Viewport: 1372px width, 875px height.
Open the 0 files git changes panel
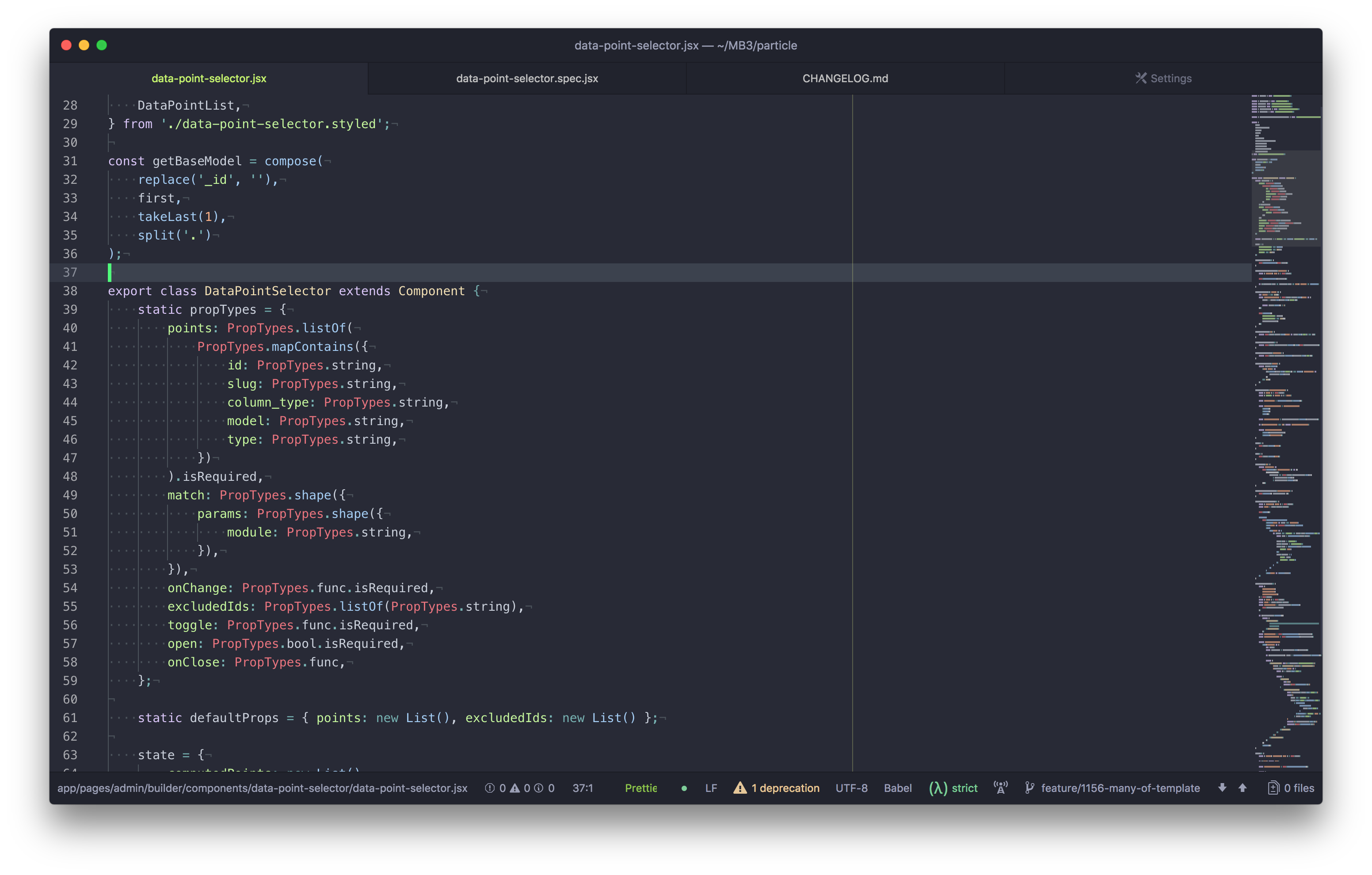click(x=1291, y=788)
